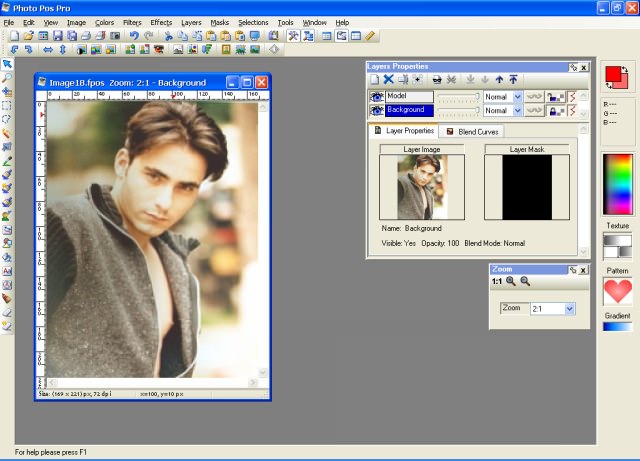
Task: Click the New document icon in main toolbar
Action: (x=14, y=35)
